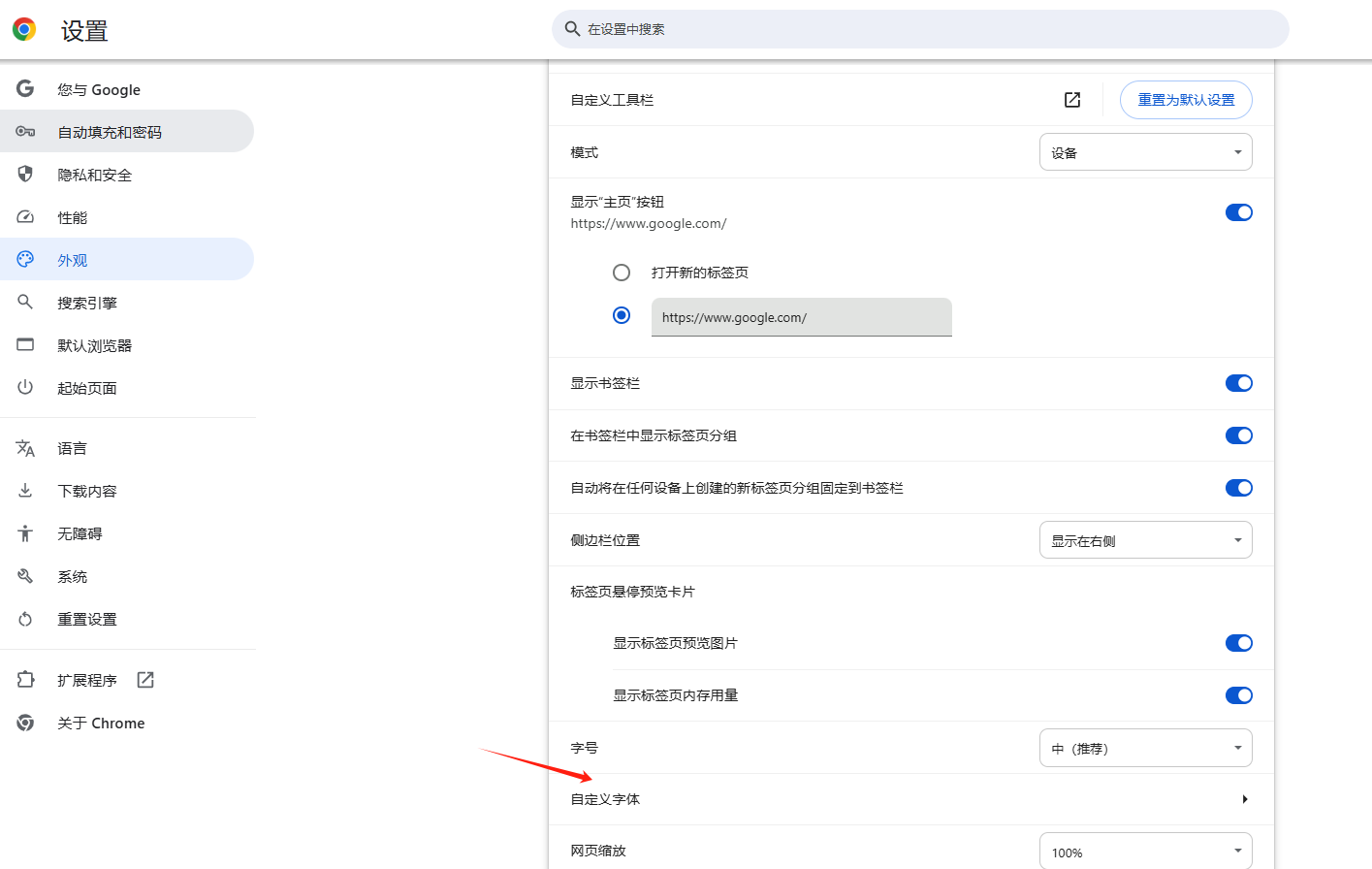The image size is (1372, 869).
Task: Open 性能 settings section
Action: pos(127,217)
